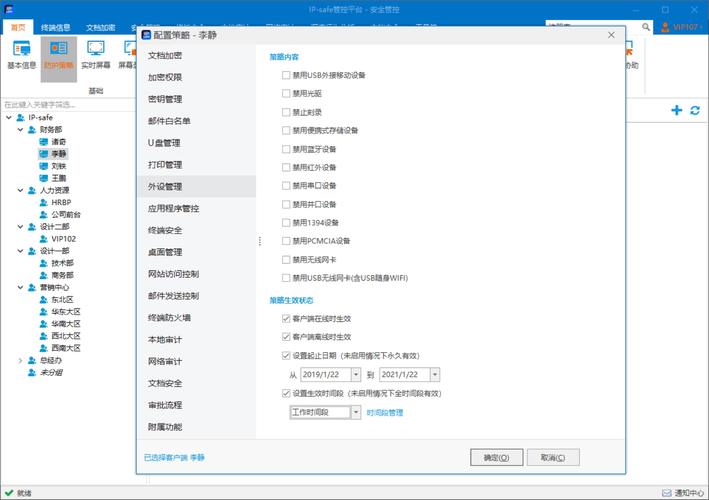Click the refresh icon beside the plus

coord(695,110)
